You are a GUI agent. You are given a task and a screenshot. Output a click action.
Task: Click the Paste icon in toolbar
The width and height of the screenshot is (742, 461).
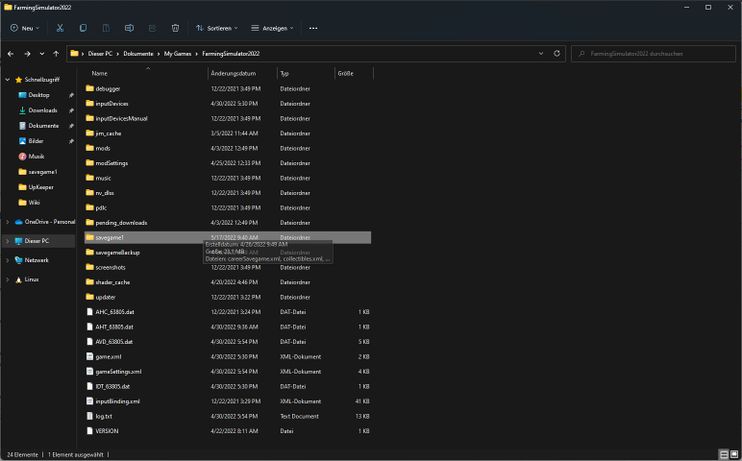coord(106,28)
